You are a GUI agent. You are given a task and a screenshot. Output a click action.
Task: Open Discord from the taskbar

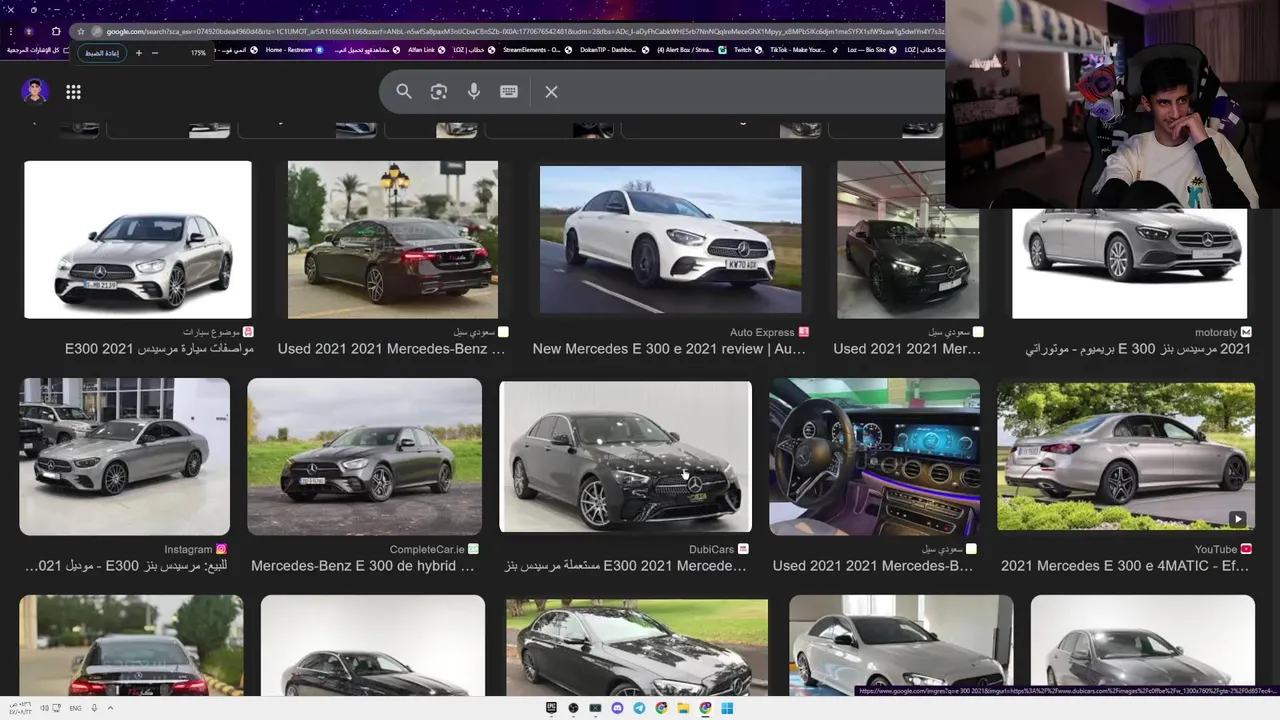point(617,708)
